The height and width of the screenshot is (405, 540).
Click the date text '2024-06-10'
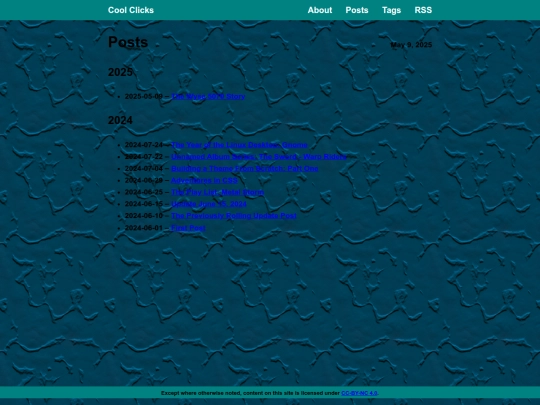tap(144, 216)
